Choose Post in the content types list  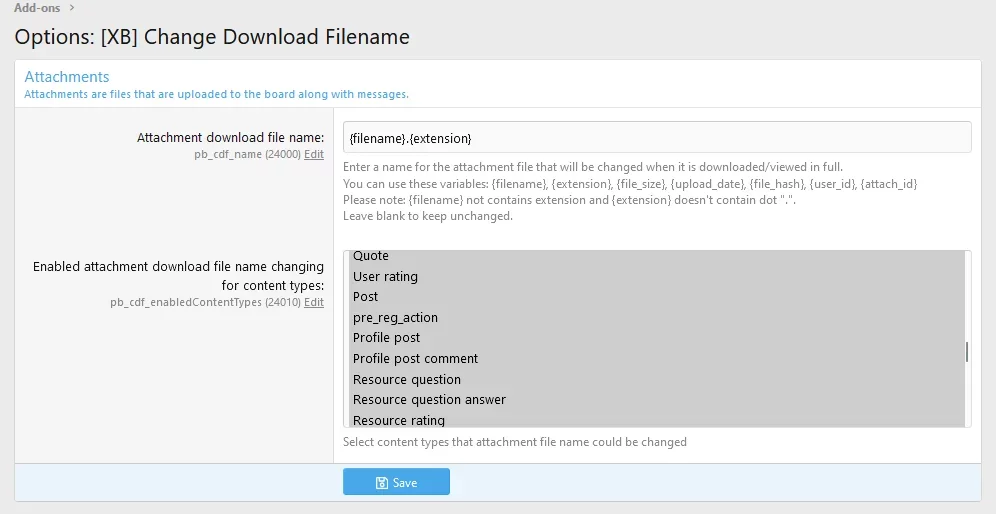(x=366, y=297)
